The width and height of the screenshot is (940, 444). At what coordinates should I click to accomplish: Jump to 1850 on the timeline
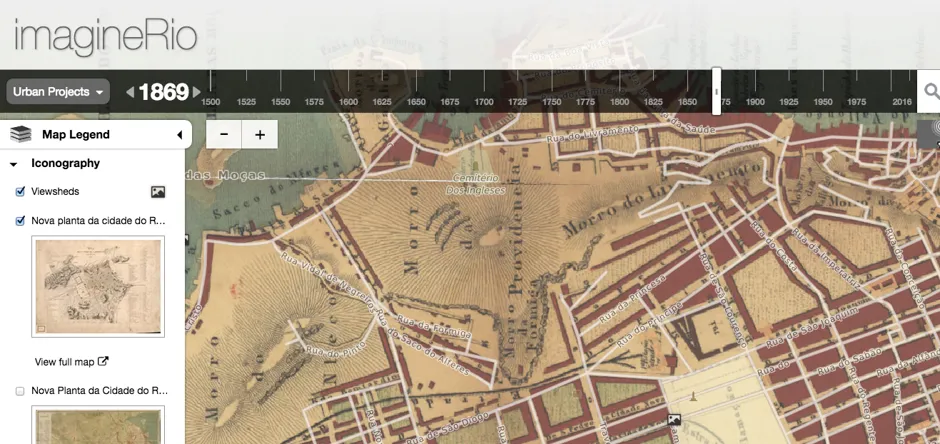coord(687,102)
